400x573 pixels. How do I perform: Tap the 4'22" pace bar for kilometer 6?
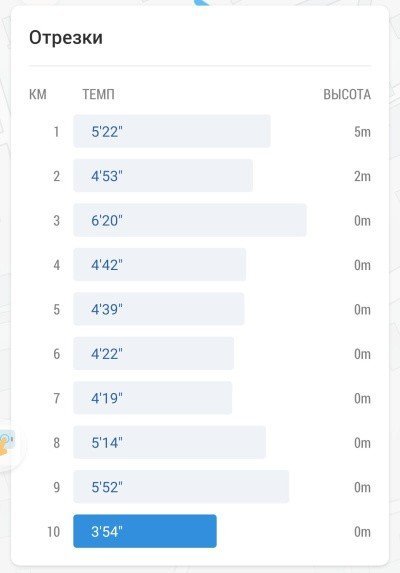tap(153, 353)
